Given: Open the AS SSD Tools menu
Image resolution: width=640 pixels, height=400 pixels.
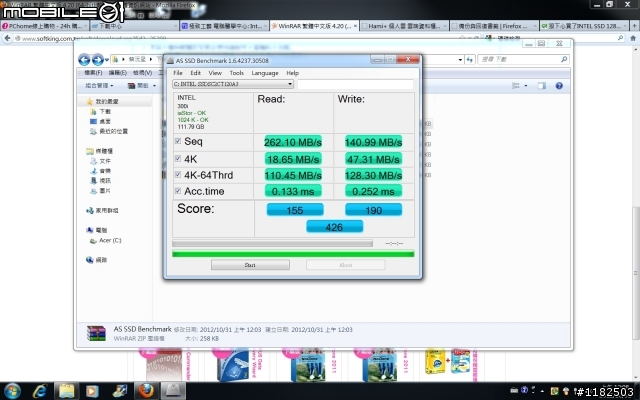Looking at the screenshot, I should (x=236, y=73).
